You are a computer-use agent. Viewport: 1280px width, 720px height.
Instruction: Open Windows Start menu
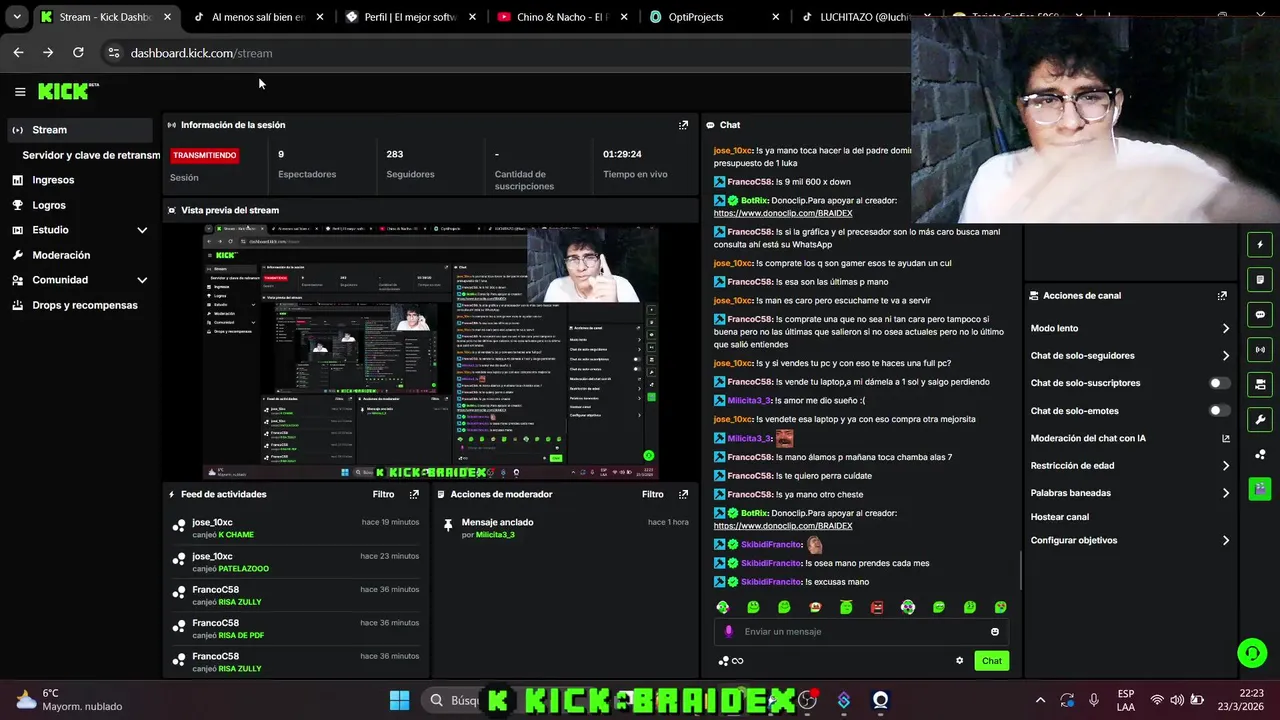[x=399, y=700]
